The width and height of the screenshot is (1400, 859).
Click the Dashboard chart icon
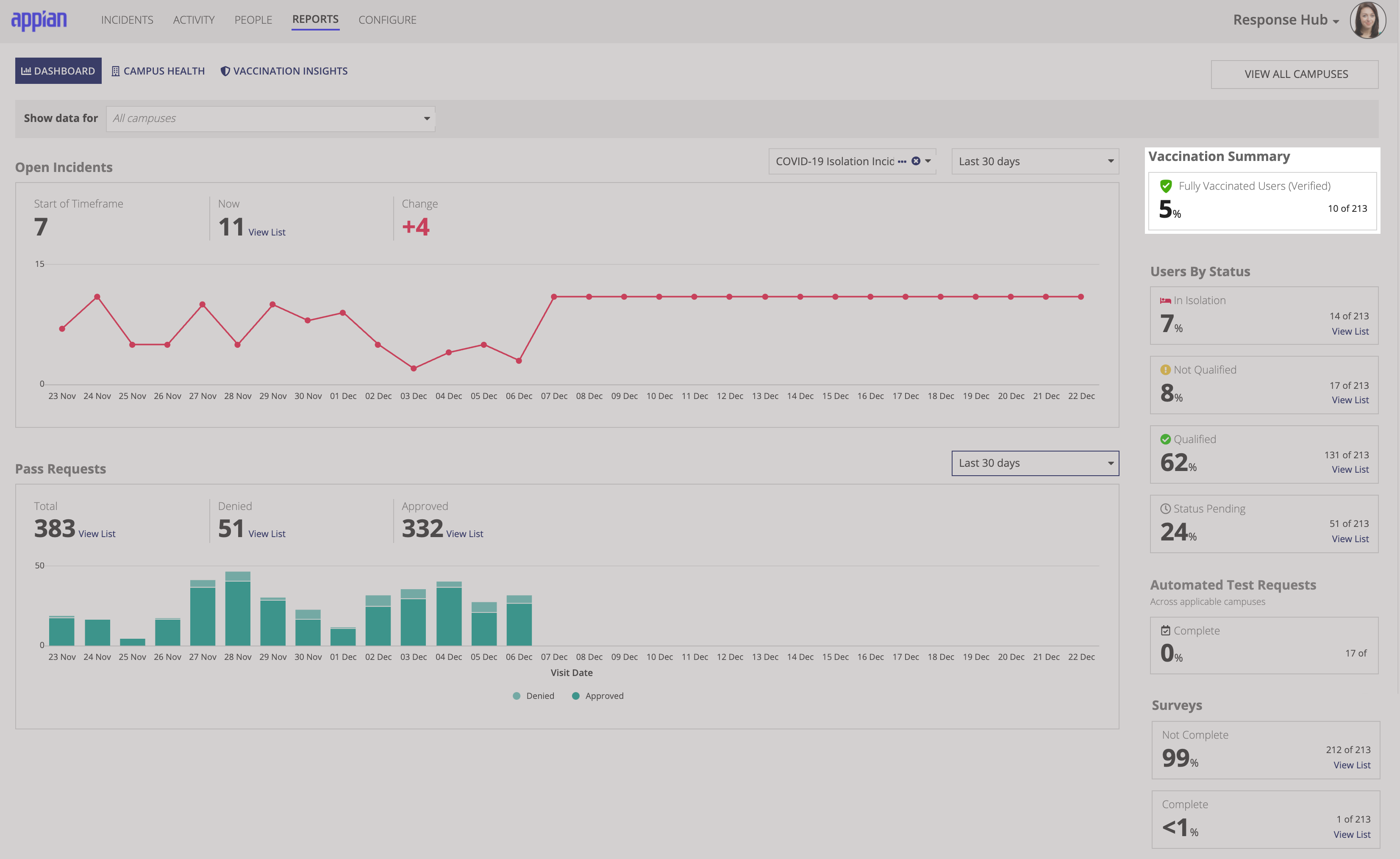(25, 71)
